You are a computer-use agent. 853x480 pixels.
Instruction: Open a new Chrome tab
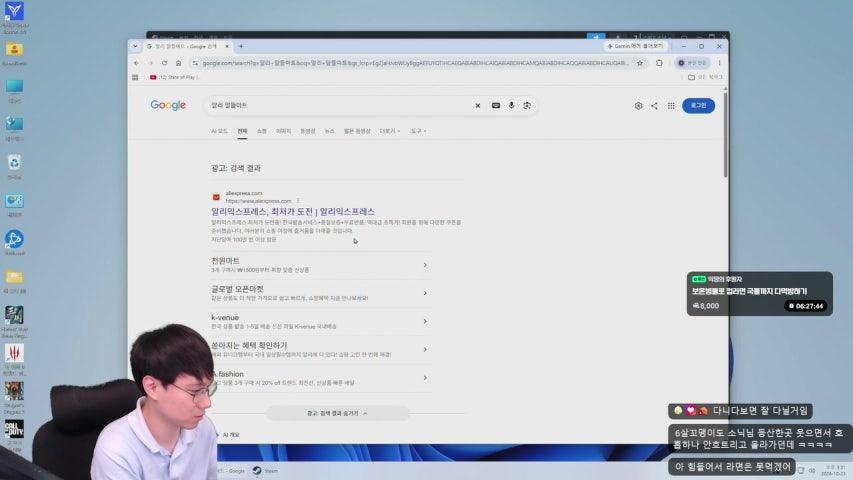[241, 46]
